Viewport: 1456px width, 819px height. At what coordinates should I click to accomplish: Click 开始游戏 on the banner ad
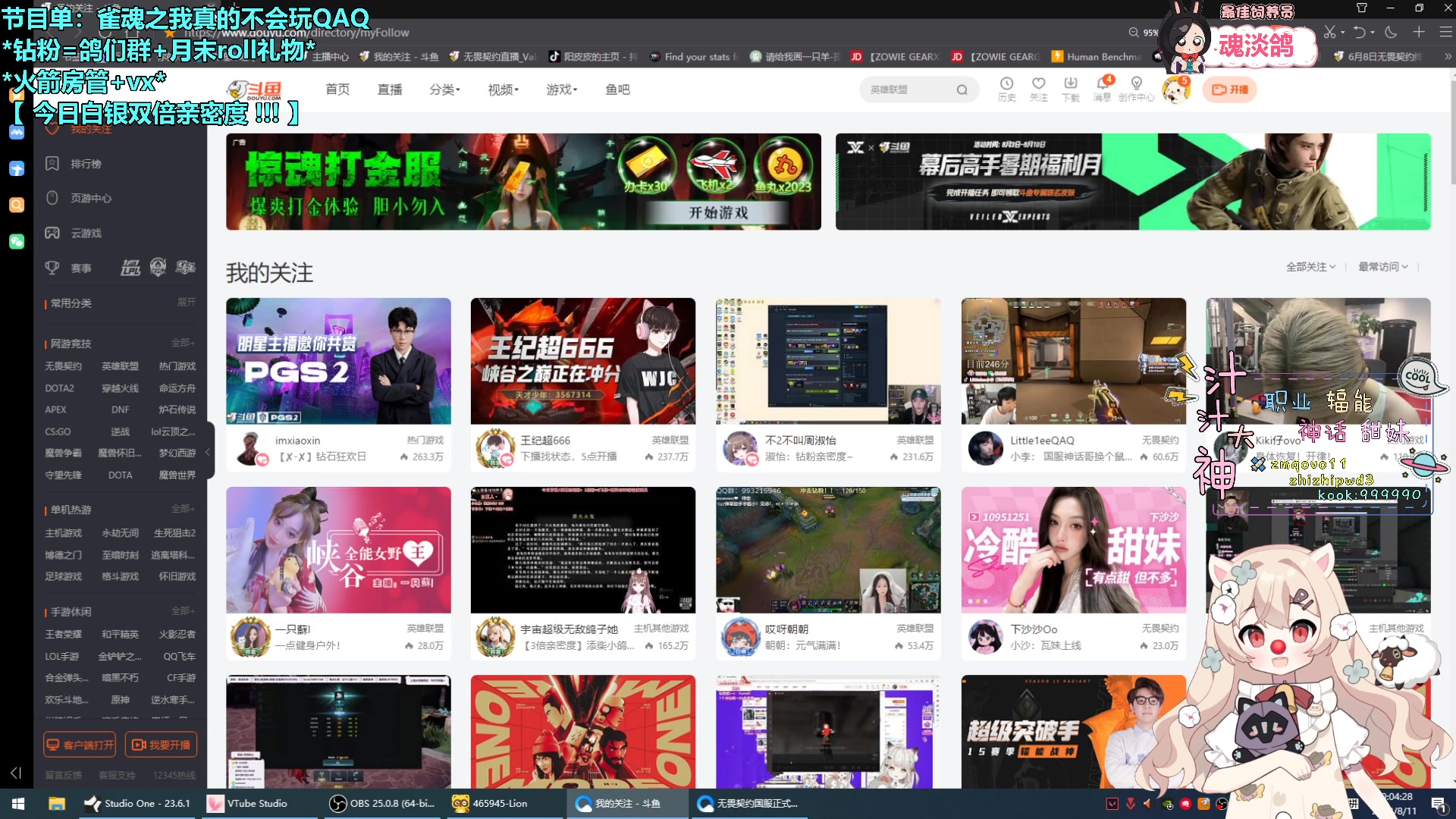(718, 213)
